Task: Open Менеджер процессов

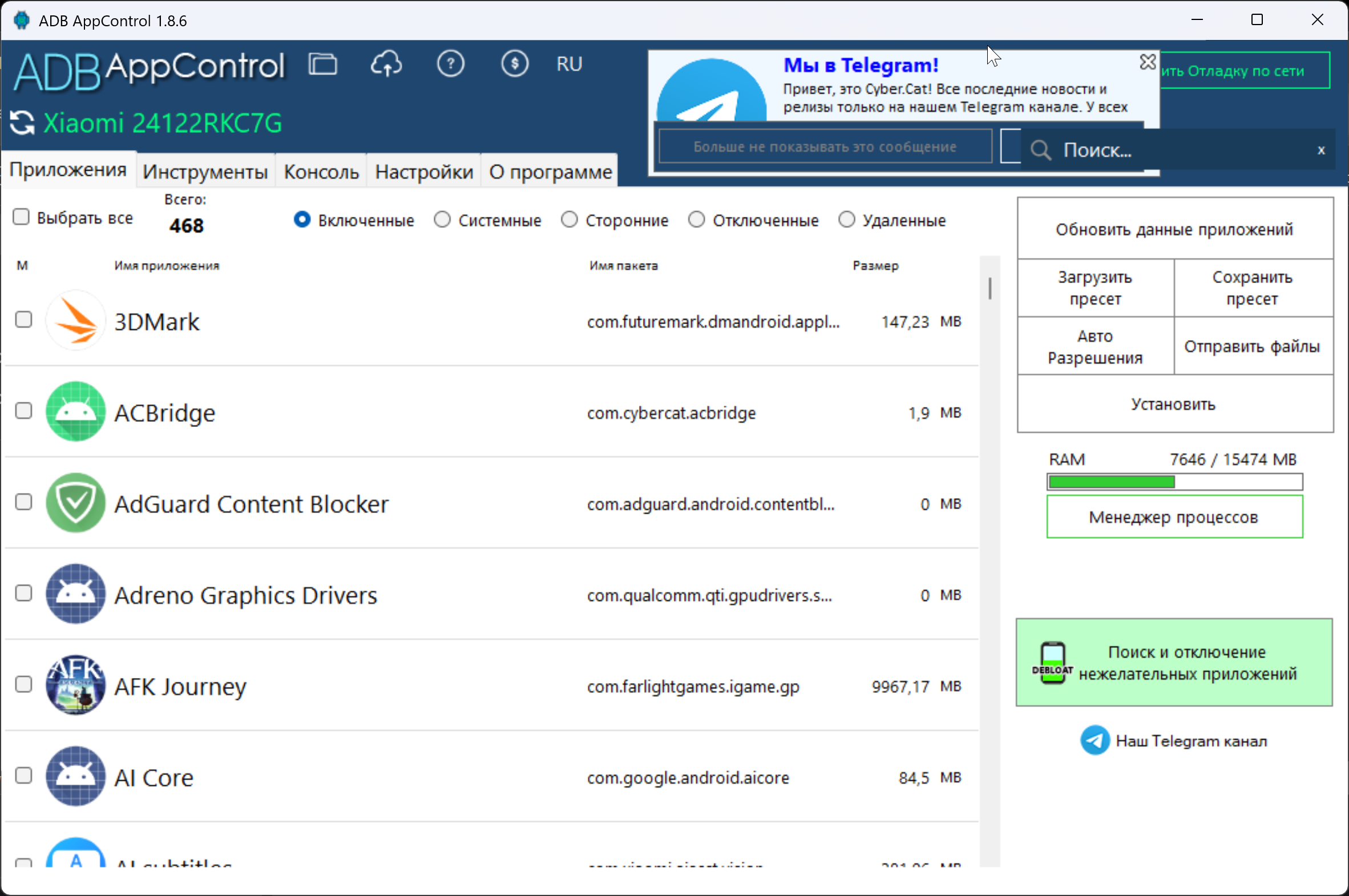Action: click(1175, 517)
